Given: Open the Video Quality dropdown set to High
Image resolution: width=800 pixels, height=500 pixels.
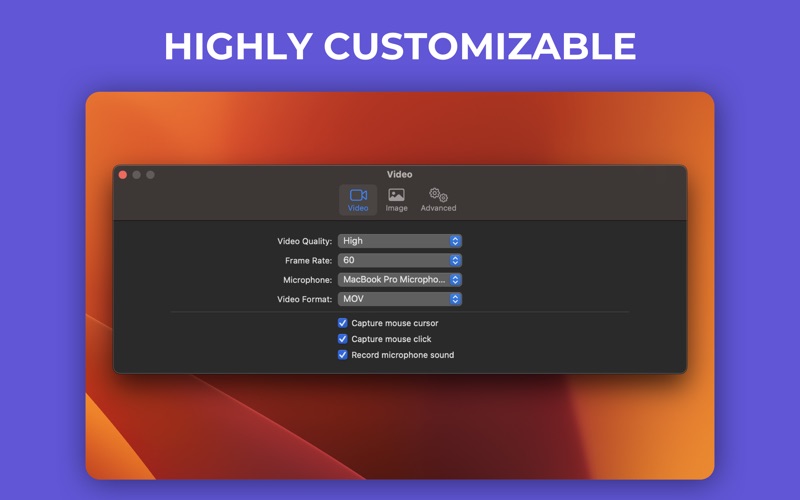Looking at the screenshot, I should 400,241.
